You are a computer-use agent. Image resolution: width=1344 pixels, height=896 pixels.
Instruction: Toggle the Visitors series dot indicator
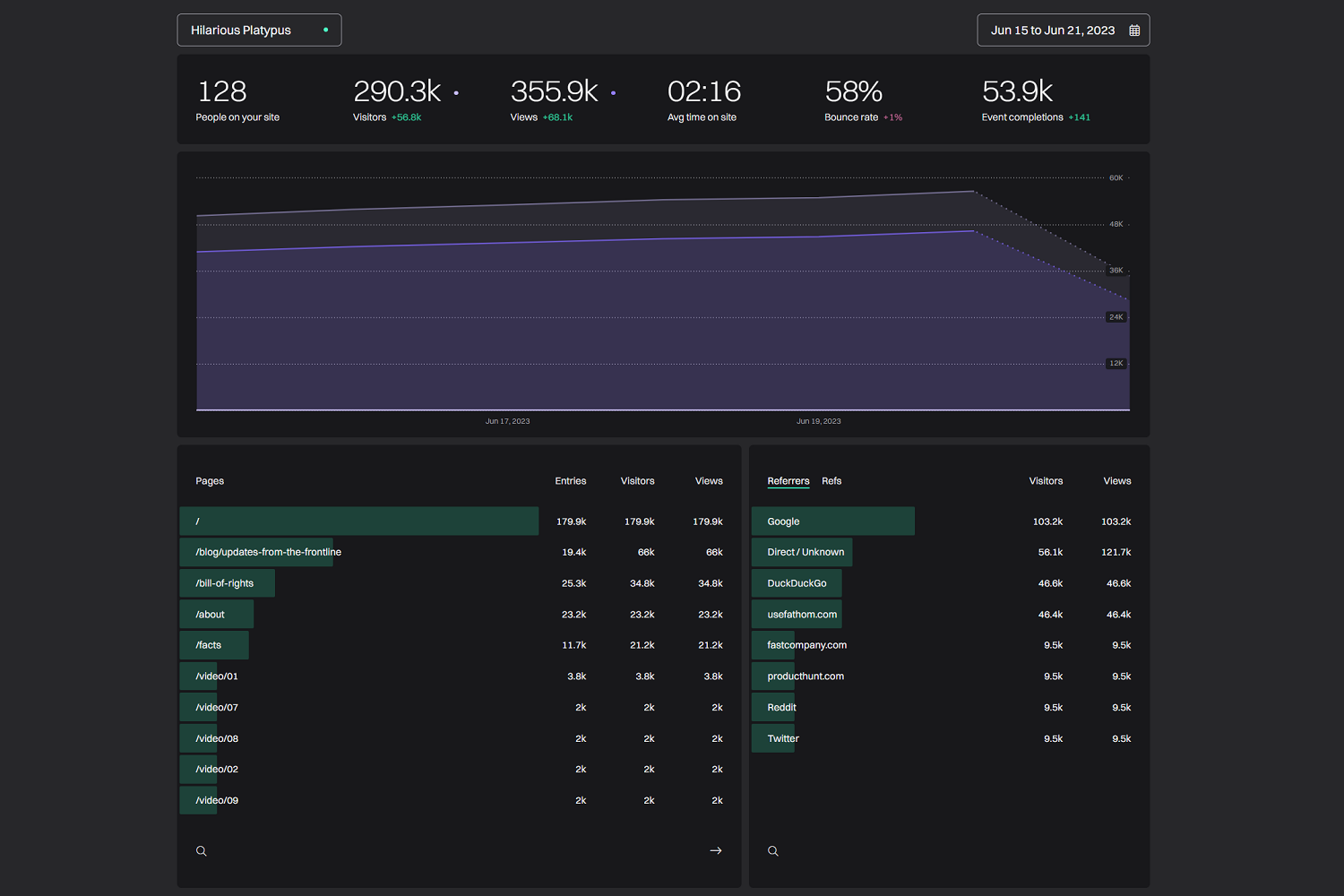[456, 92]
